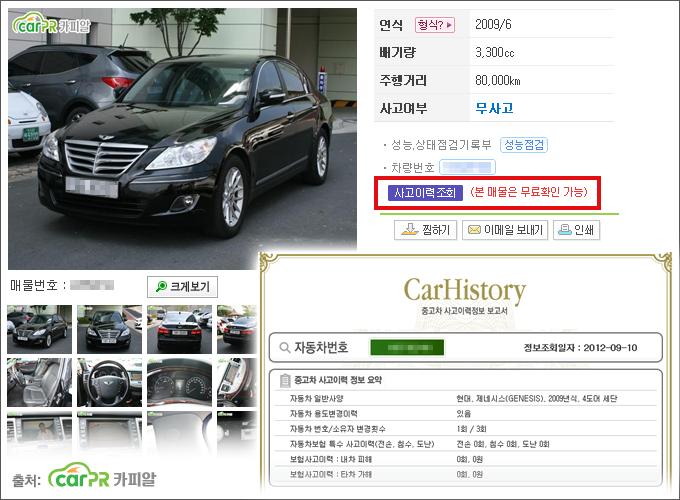Select the first front-side view car thumbnail
The height and width of the screenshot is (500, 680).
click(x=39, y=329)
